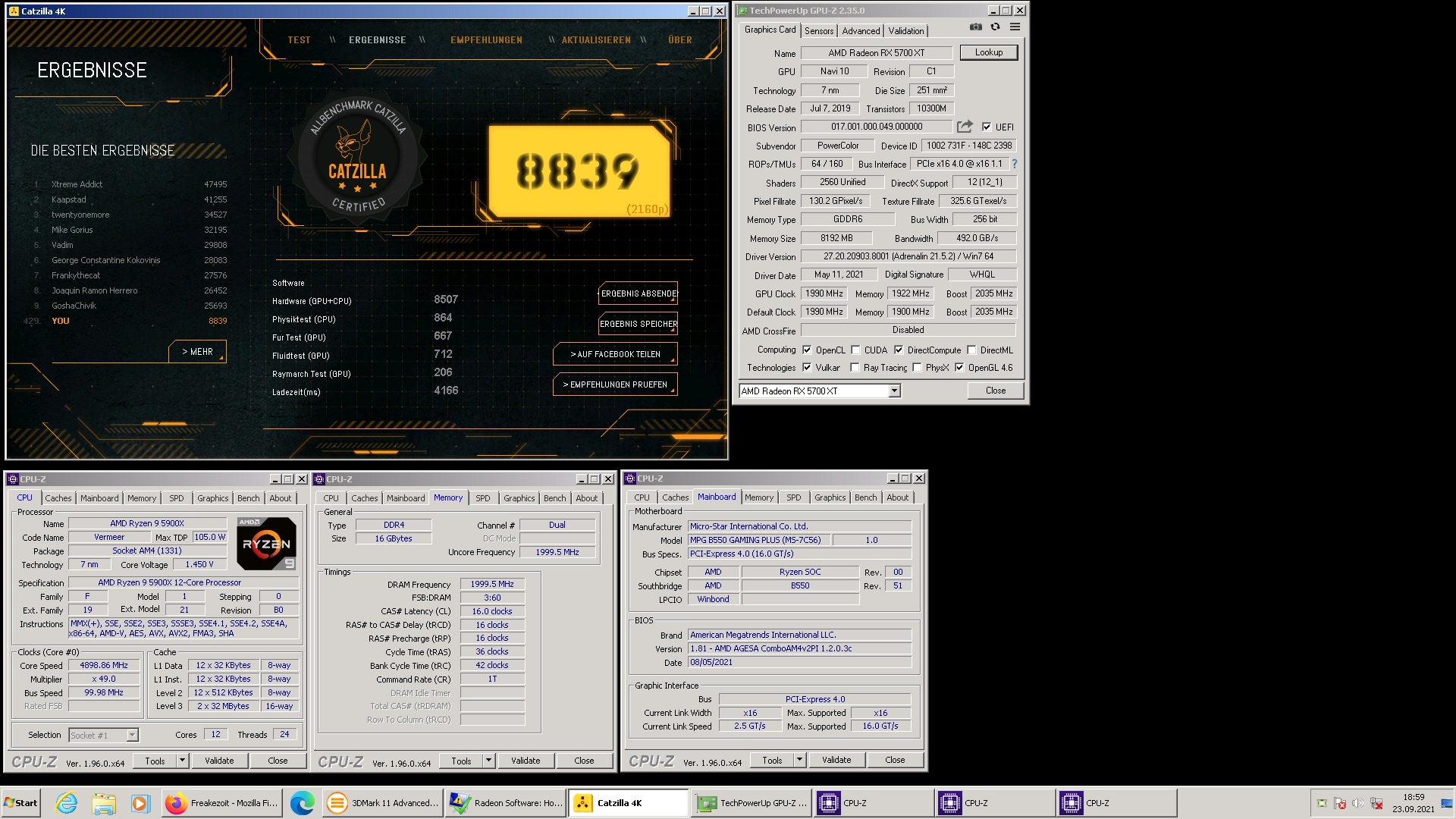Launch Windows Media Player from taskbar

pyautogui.click(x=140, y=803)
